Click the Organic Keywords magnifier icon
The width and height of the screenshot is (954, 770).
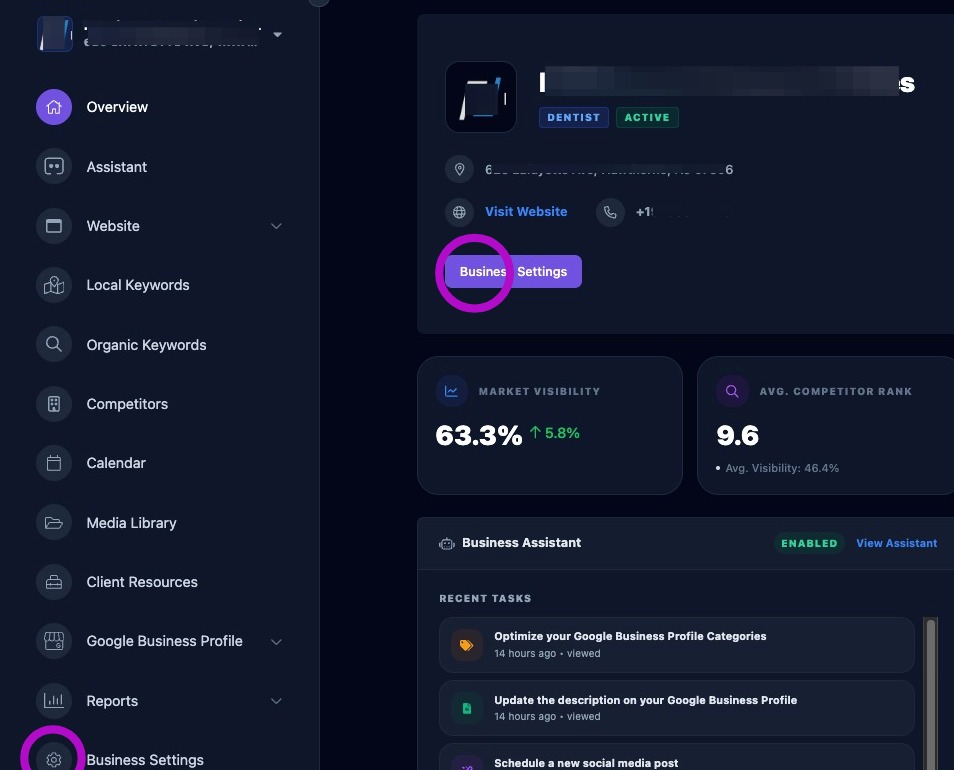pos(54,344)
